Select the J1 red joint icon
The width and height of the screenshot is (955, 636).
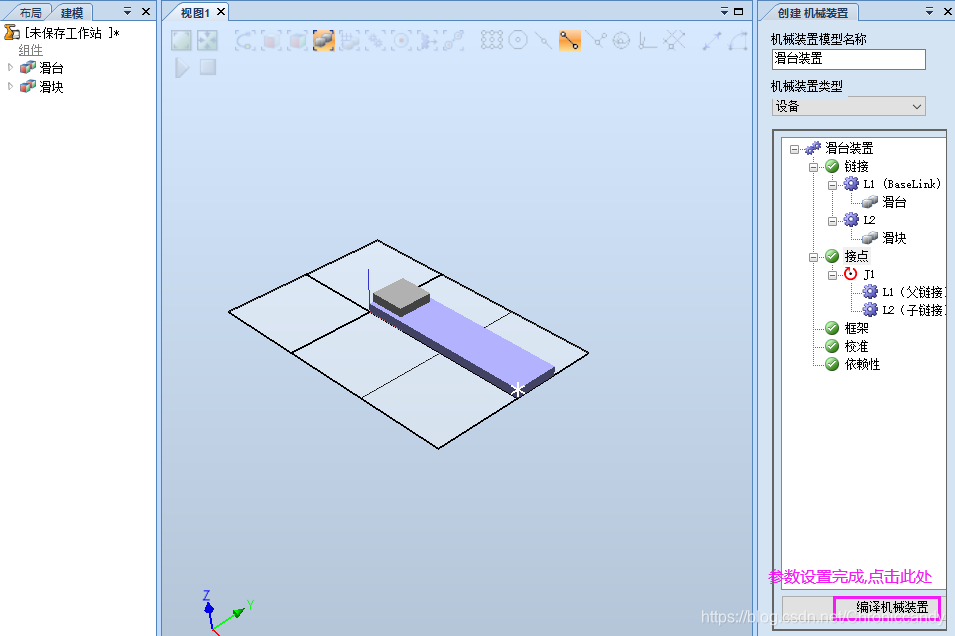(851, 274)
